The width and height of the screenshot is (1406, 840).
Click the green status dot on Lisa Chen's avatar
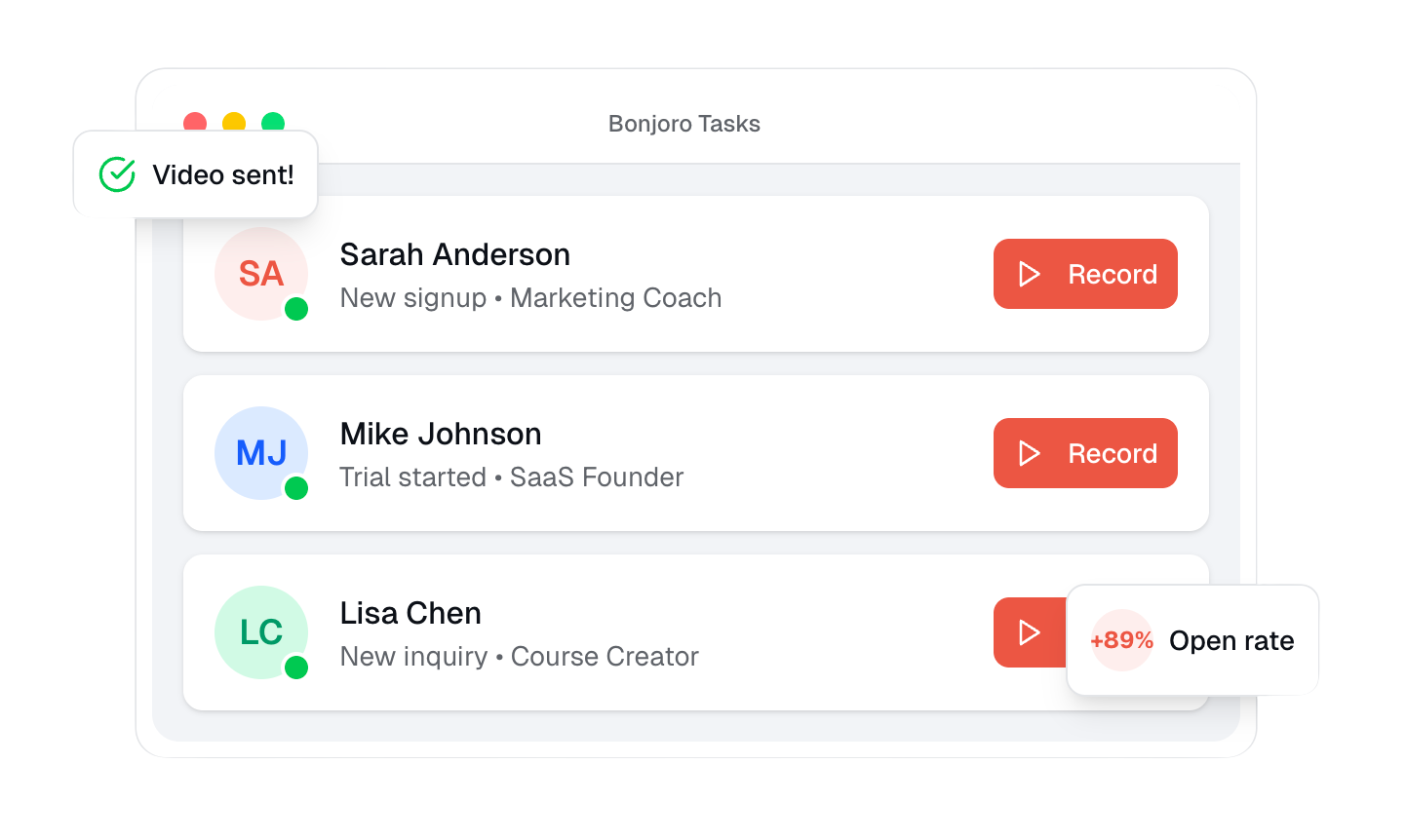tap(296, 668)
